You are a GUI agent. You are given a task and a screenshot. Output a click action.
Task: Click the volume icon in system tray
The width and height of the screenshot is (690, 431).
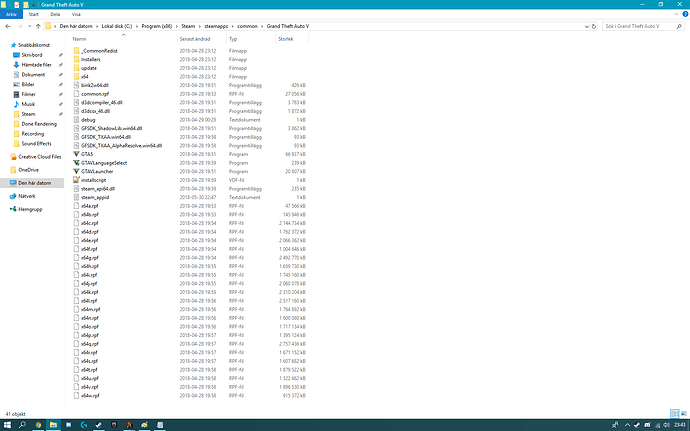pos(666,425)
